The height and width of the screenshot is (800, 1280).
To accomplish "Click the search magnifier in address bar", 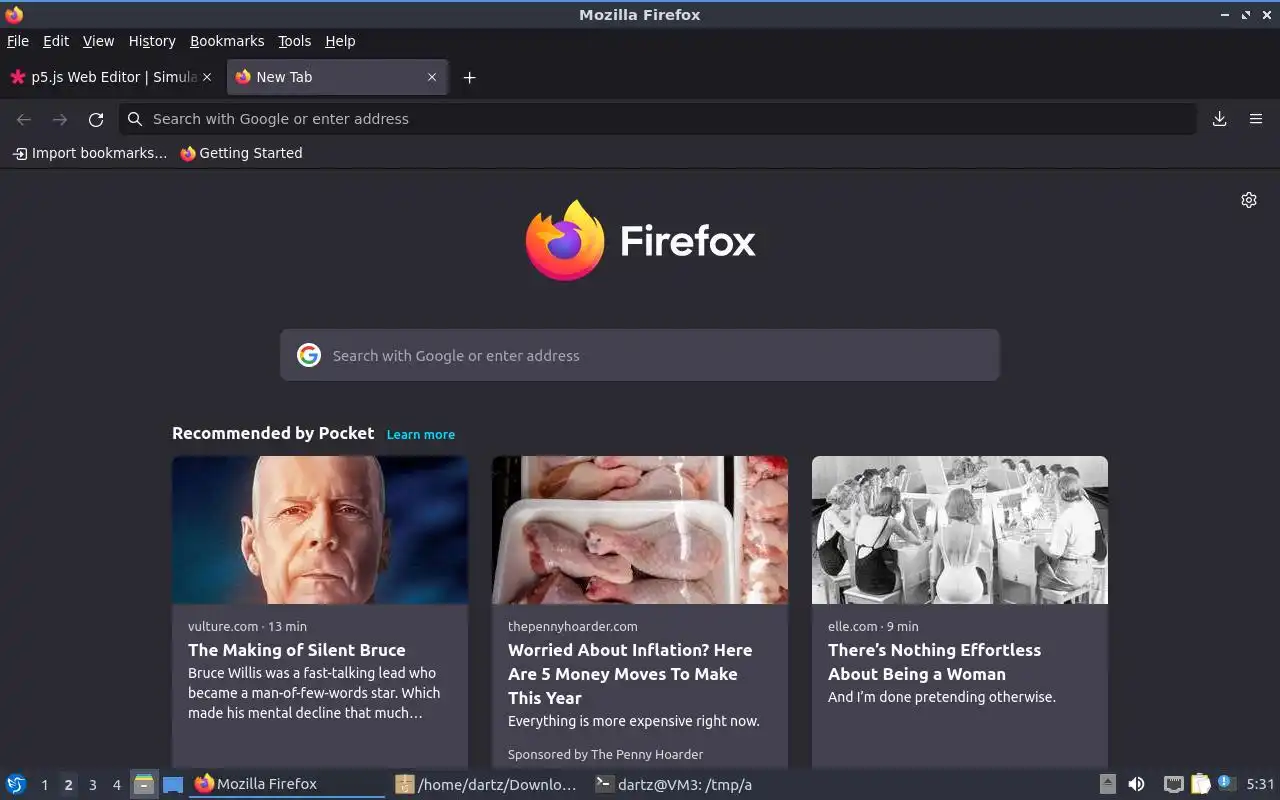I will [x=135, y=119].
